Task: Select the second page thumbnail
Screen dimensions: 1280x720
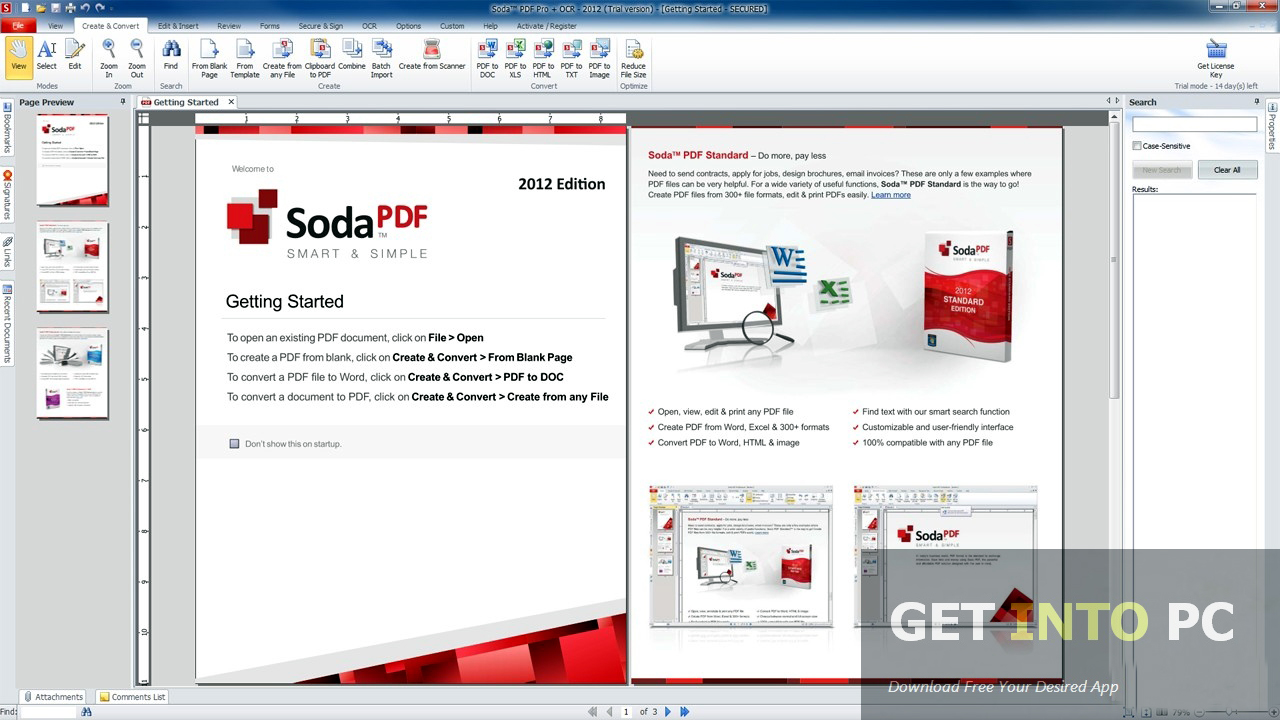Action: click(73, 267)
